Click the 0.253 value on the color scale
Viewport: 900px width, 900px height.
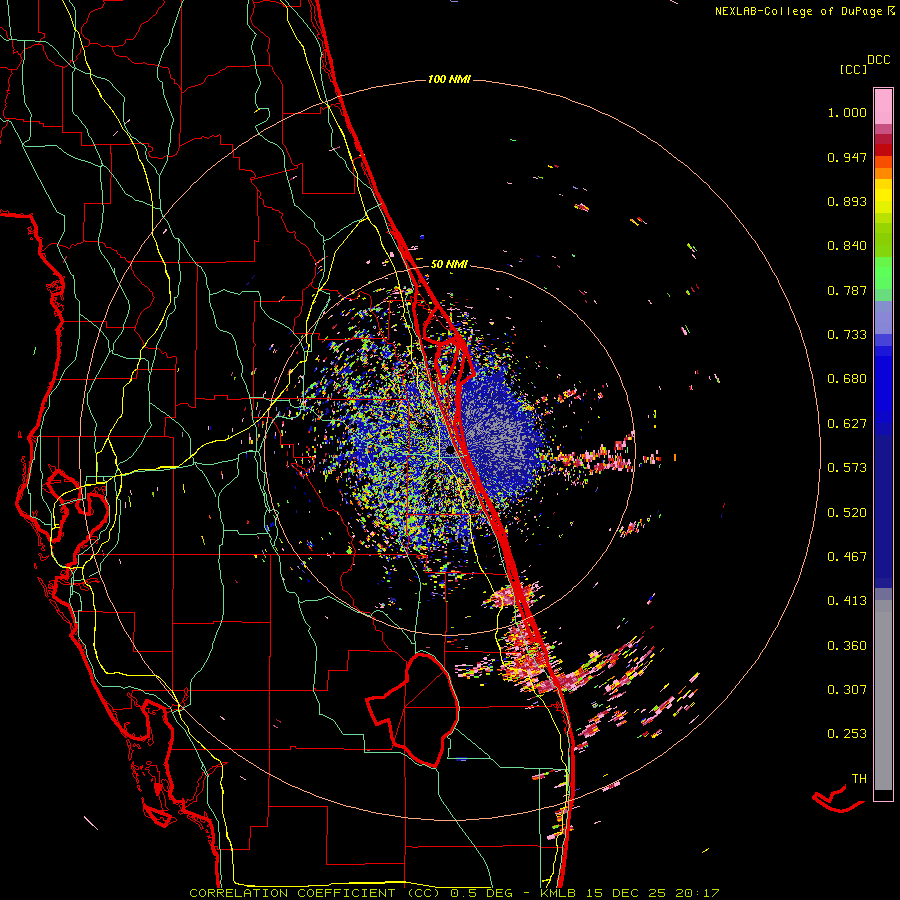(847, 734)
